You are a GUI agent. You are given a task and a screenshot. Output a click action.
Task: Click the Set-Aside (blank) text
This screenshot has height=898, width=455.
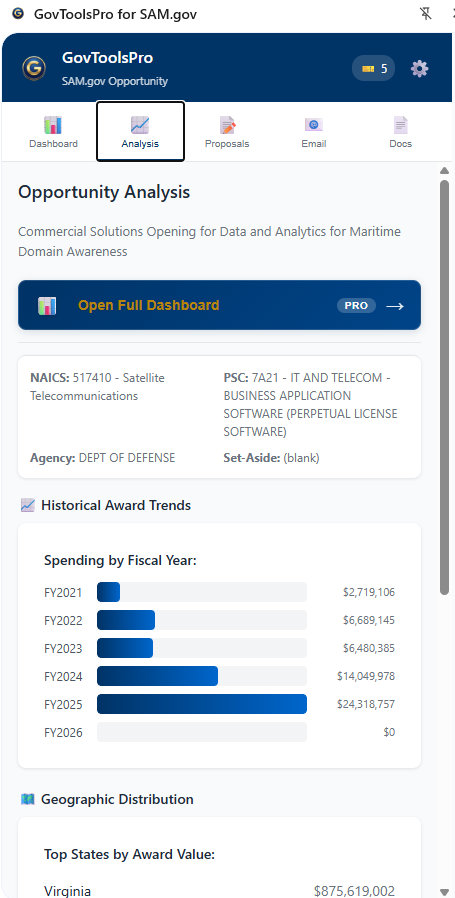pyautogui.click(x=272, y=458)
